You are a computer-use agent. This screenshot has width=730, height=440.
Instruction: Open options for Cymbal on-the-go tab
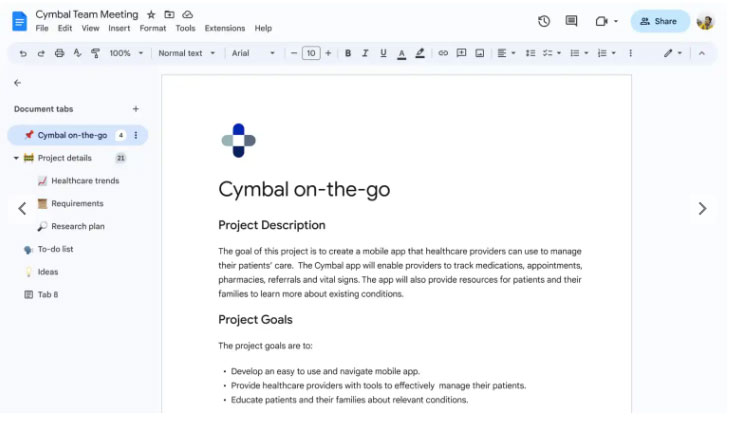[136, 135]
